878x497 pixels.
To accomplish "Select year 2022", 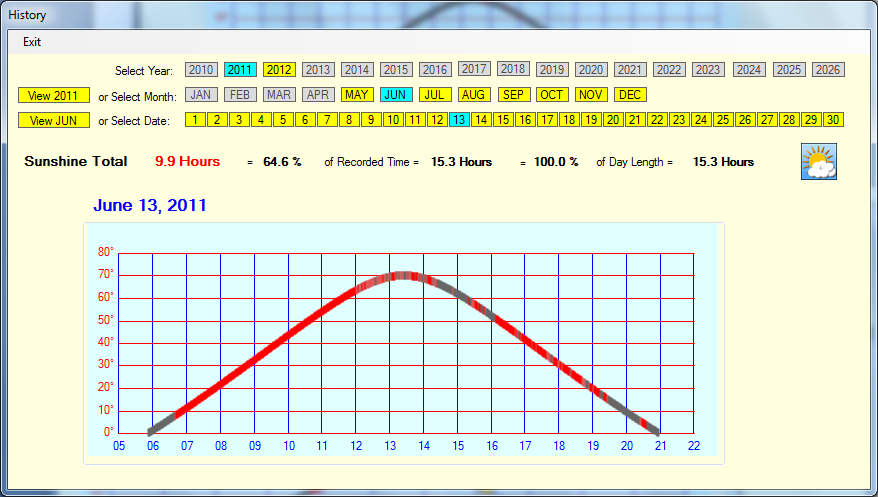I will tap(669, 70).
